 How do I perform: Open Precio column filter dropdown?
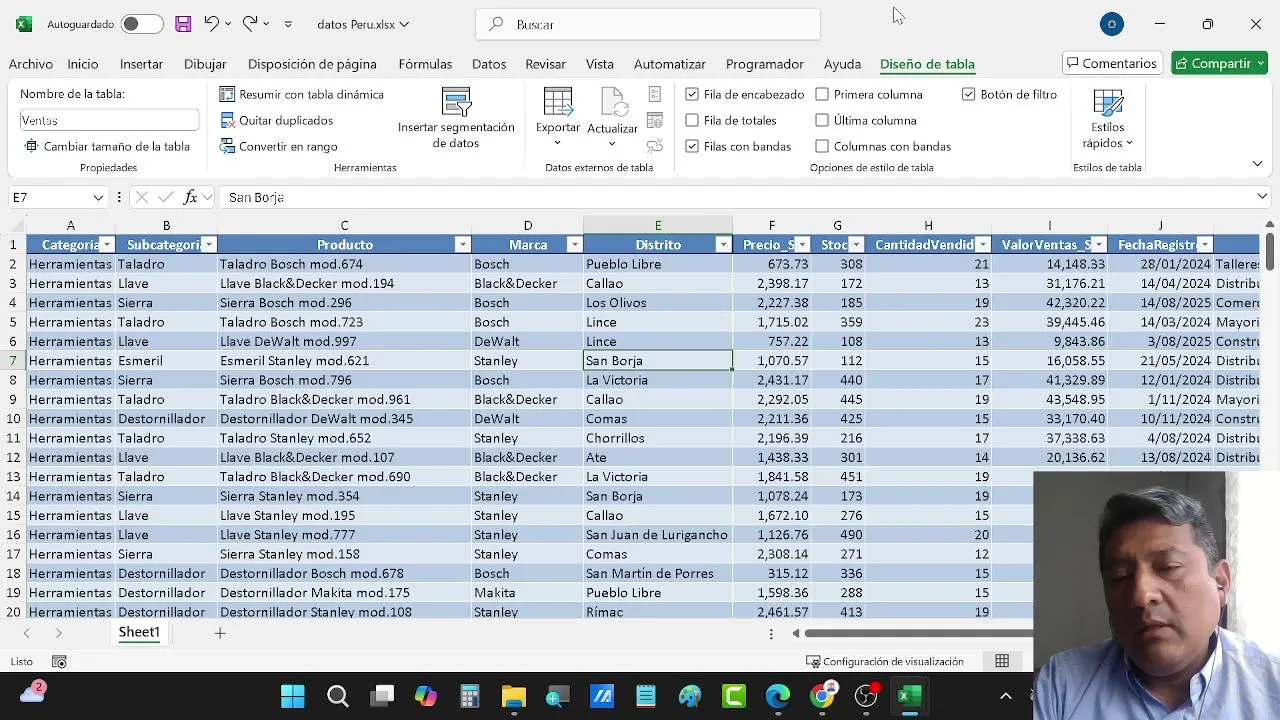(x=802, y=245)
